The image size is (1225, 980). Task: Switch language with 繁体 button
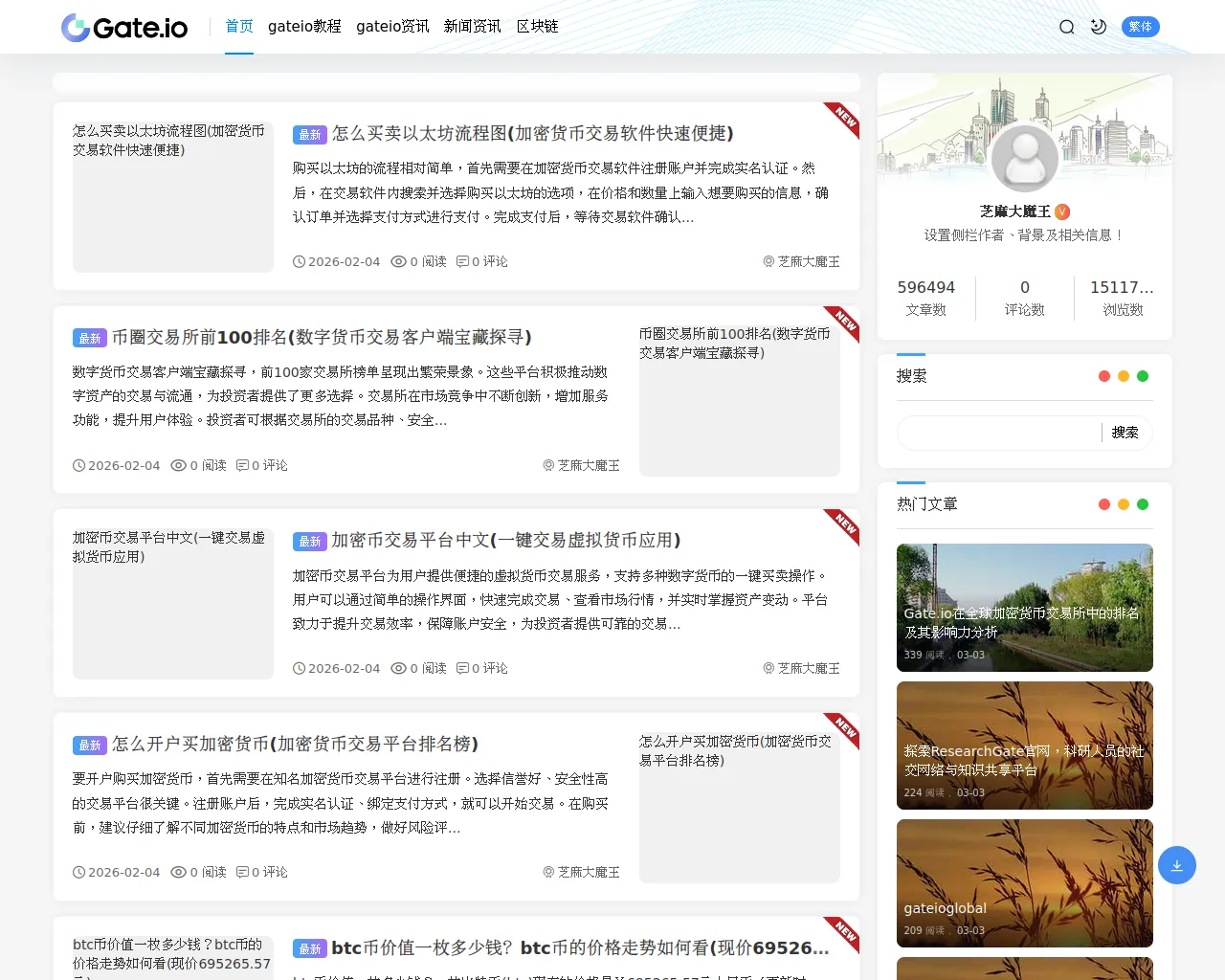pos(1140,27)
